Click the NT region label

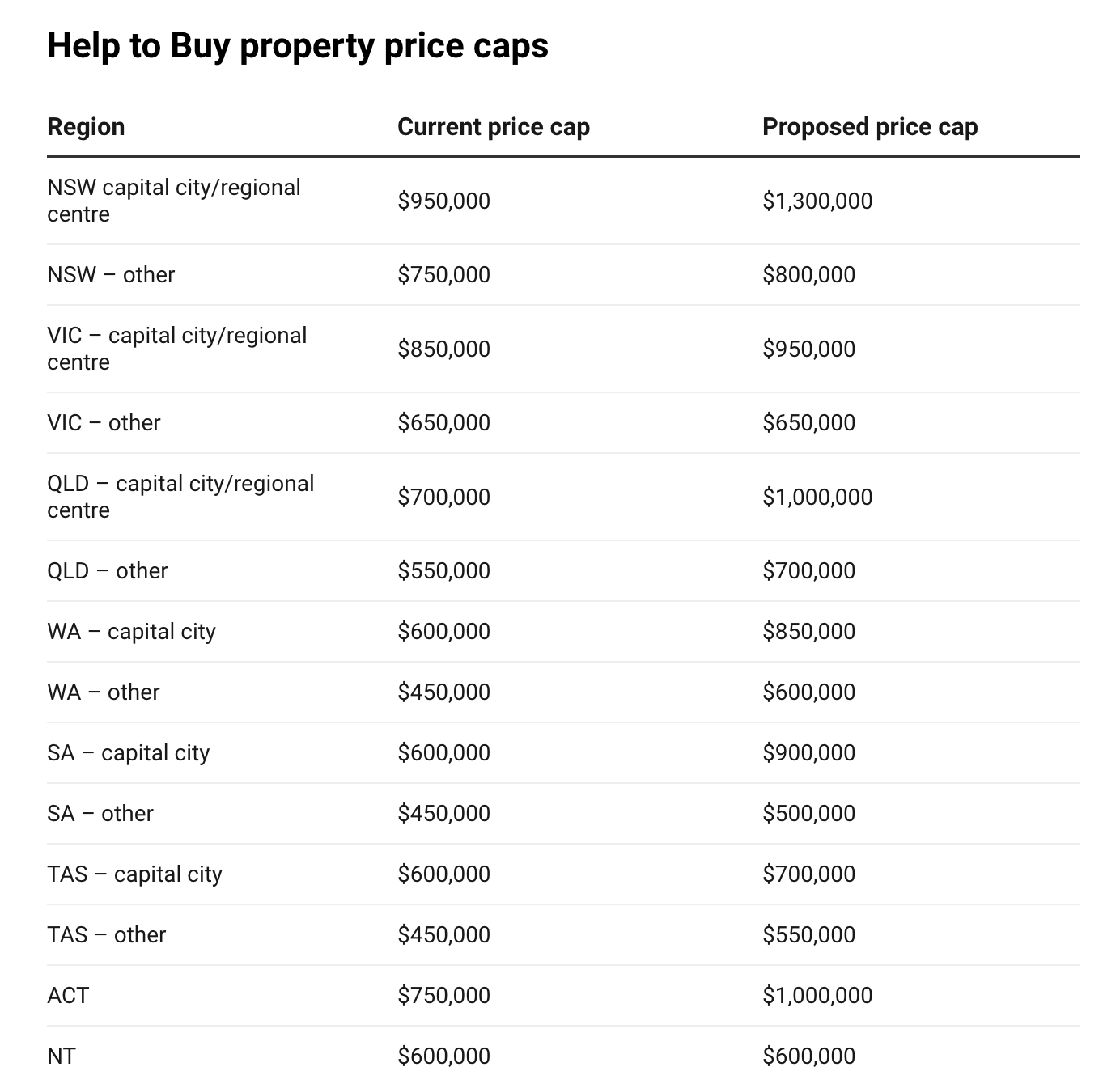(62, 1056)
